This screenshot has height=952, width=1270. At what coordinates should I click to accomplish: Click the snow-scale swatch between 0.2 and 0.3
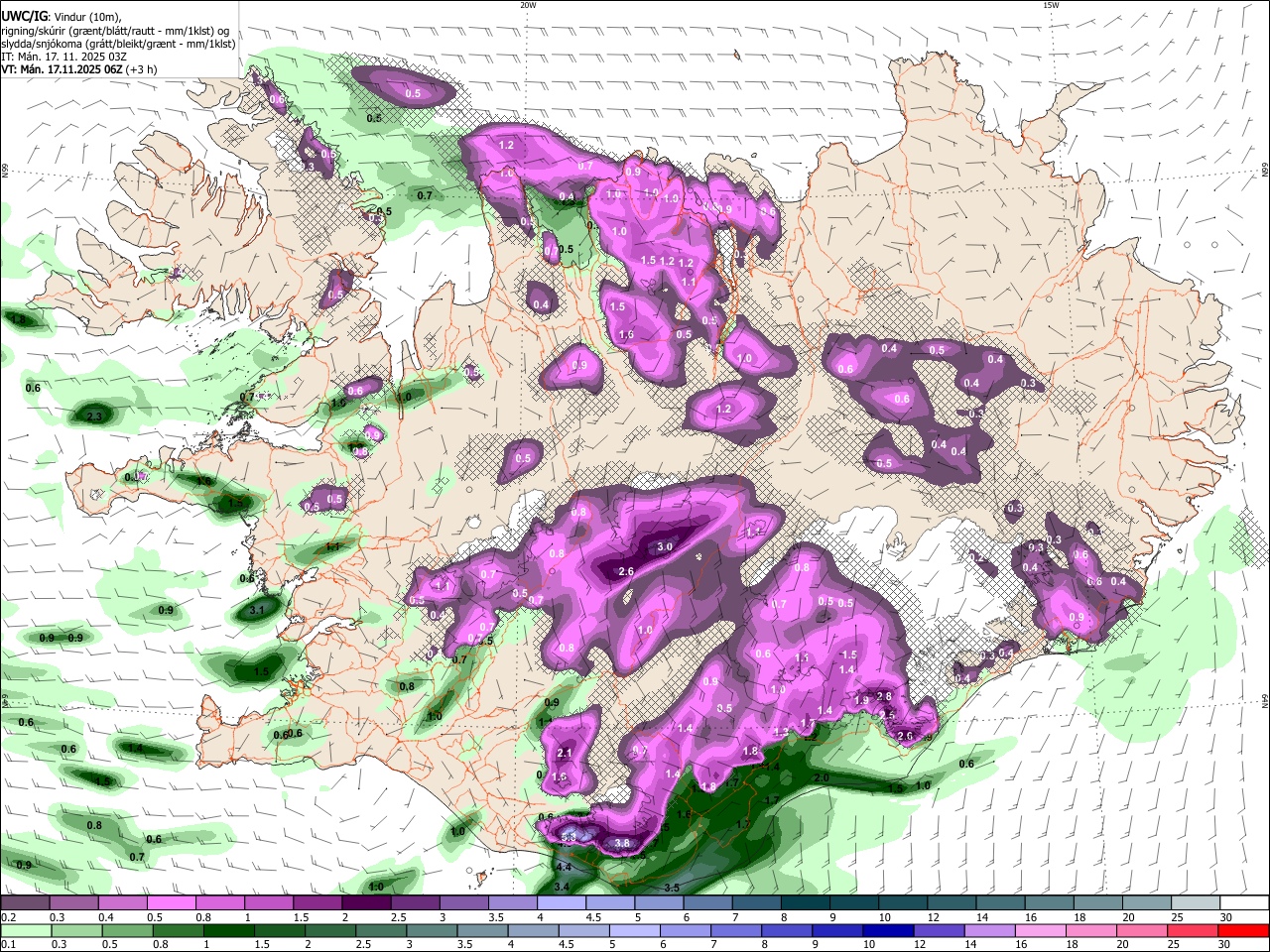click(x=25, y=903)
